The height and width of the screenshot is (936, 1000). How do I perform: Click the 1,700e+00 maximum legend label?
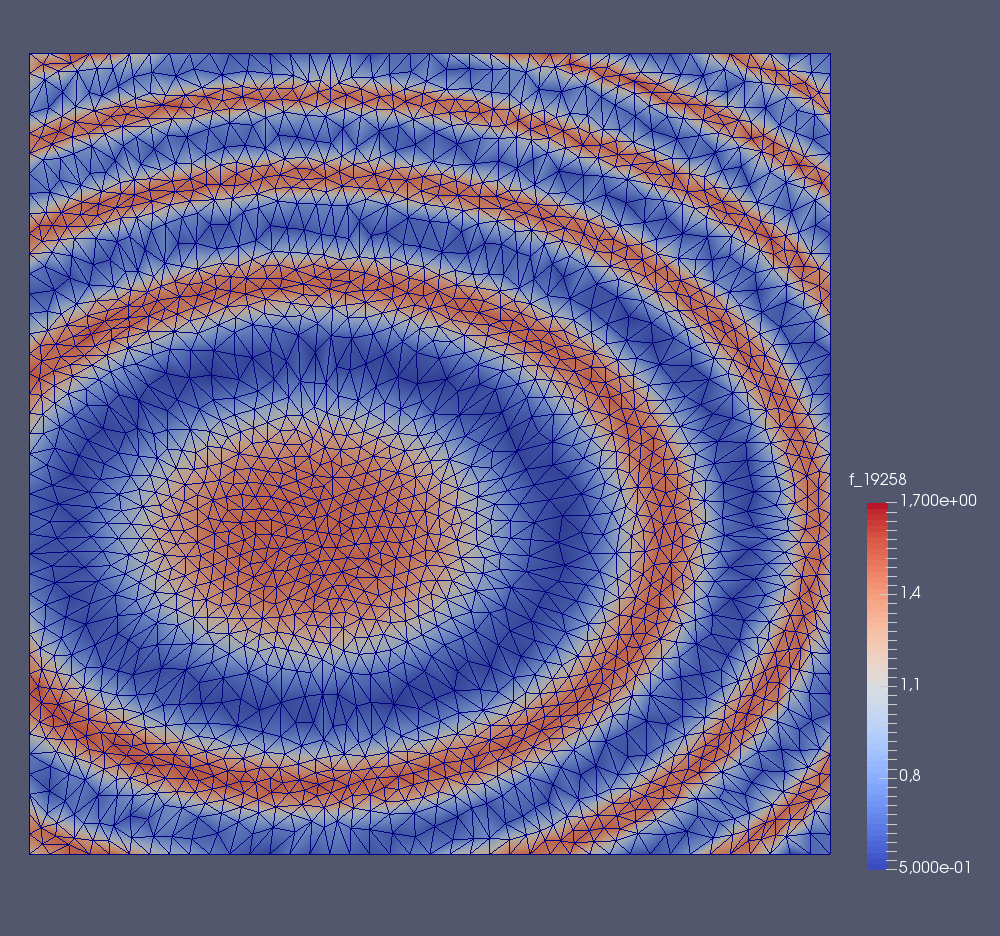[x=938, y=501]
